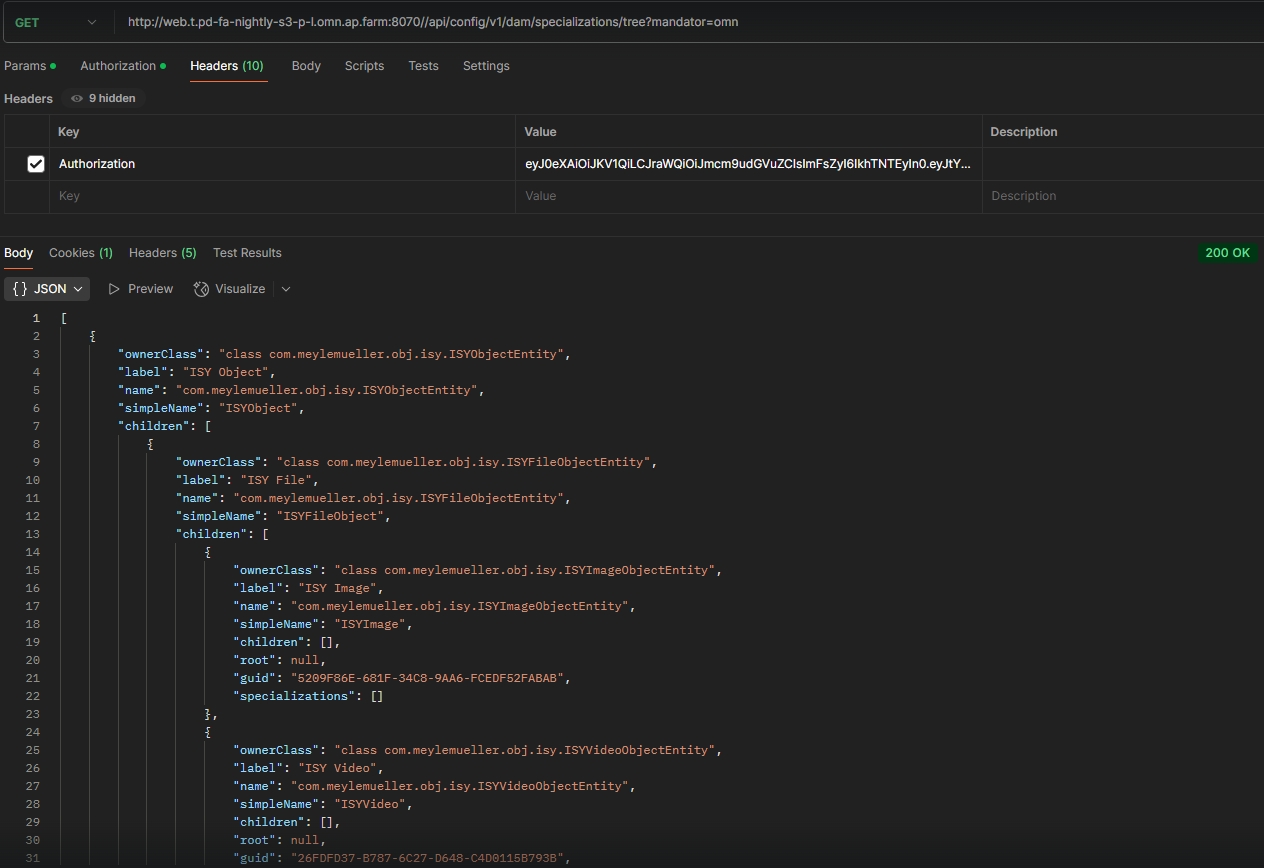Open the response Cookies tab
This screenshot has width=1264, height=868.
pos(80,253)
